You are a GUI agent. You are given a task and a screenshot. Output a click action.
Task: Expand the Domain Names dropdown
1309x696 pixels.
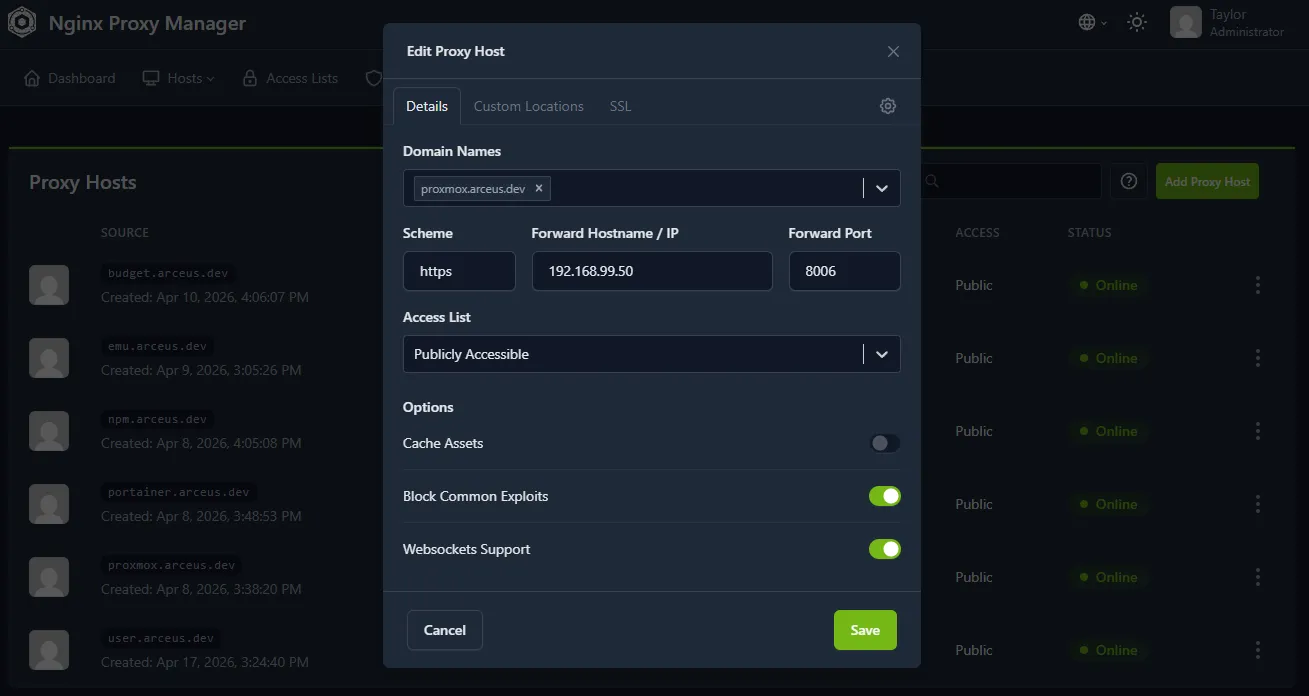881,188
